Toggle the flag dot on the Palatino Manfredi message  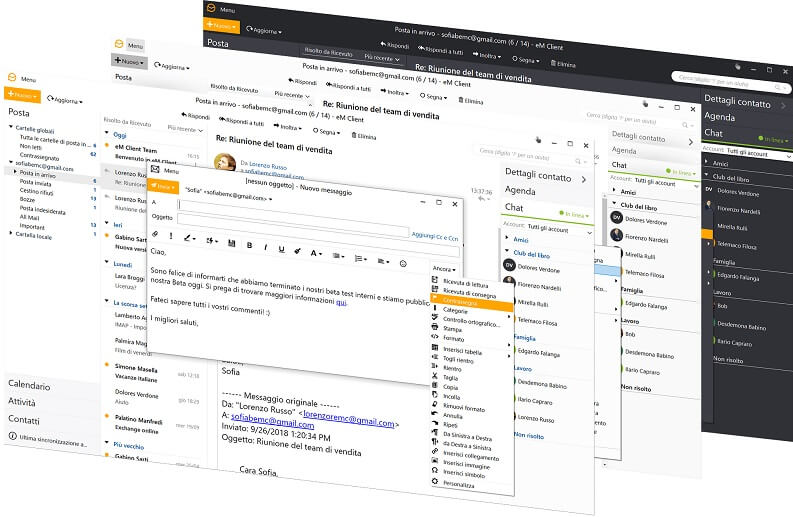[x=107, y=416]
